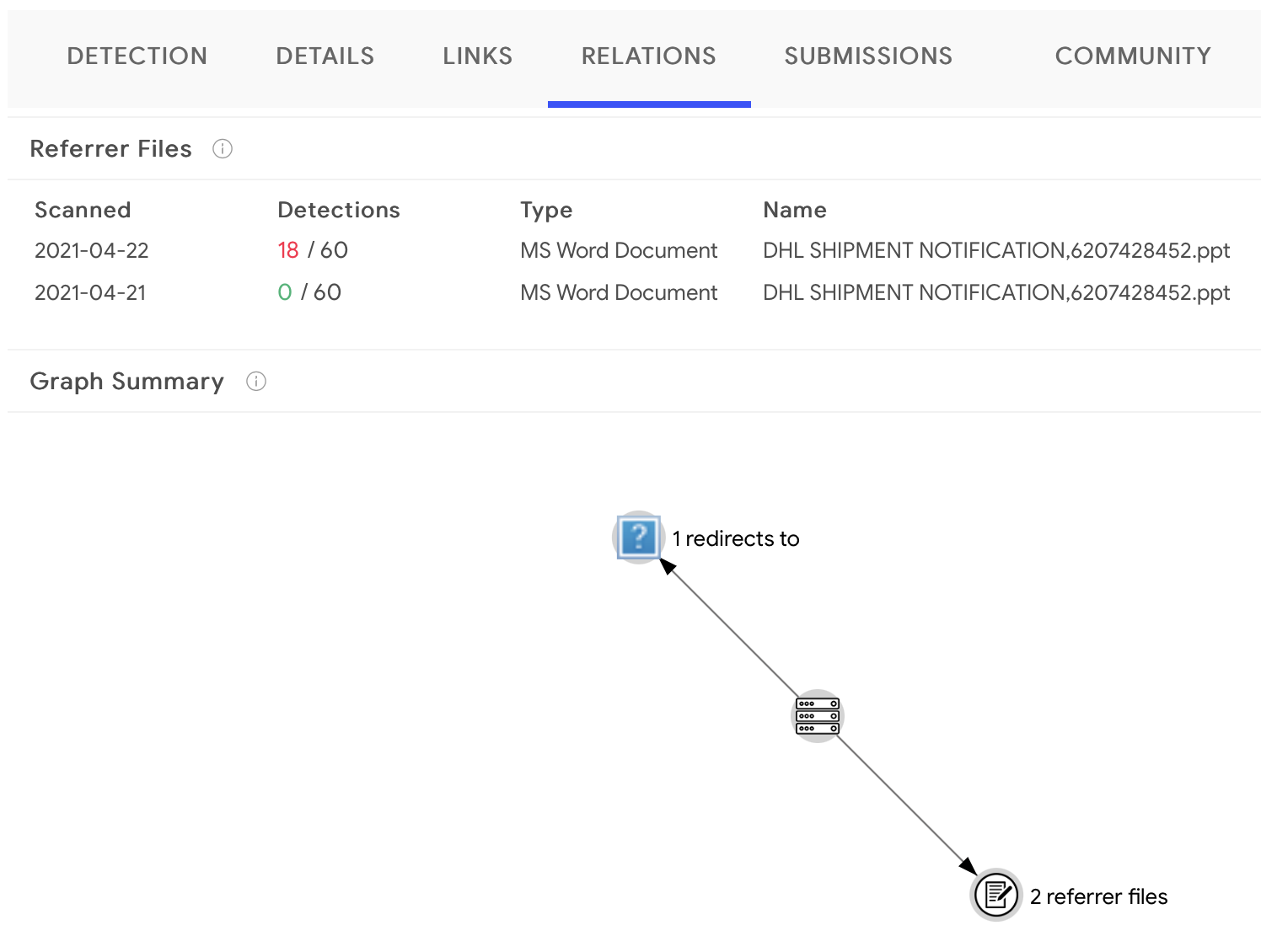Click the 0 / 60 detections value
Screen dimensions: 1261x952
309,293
